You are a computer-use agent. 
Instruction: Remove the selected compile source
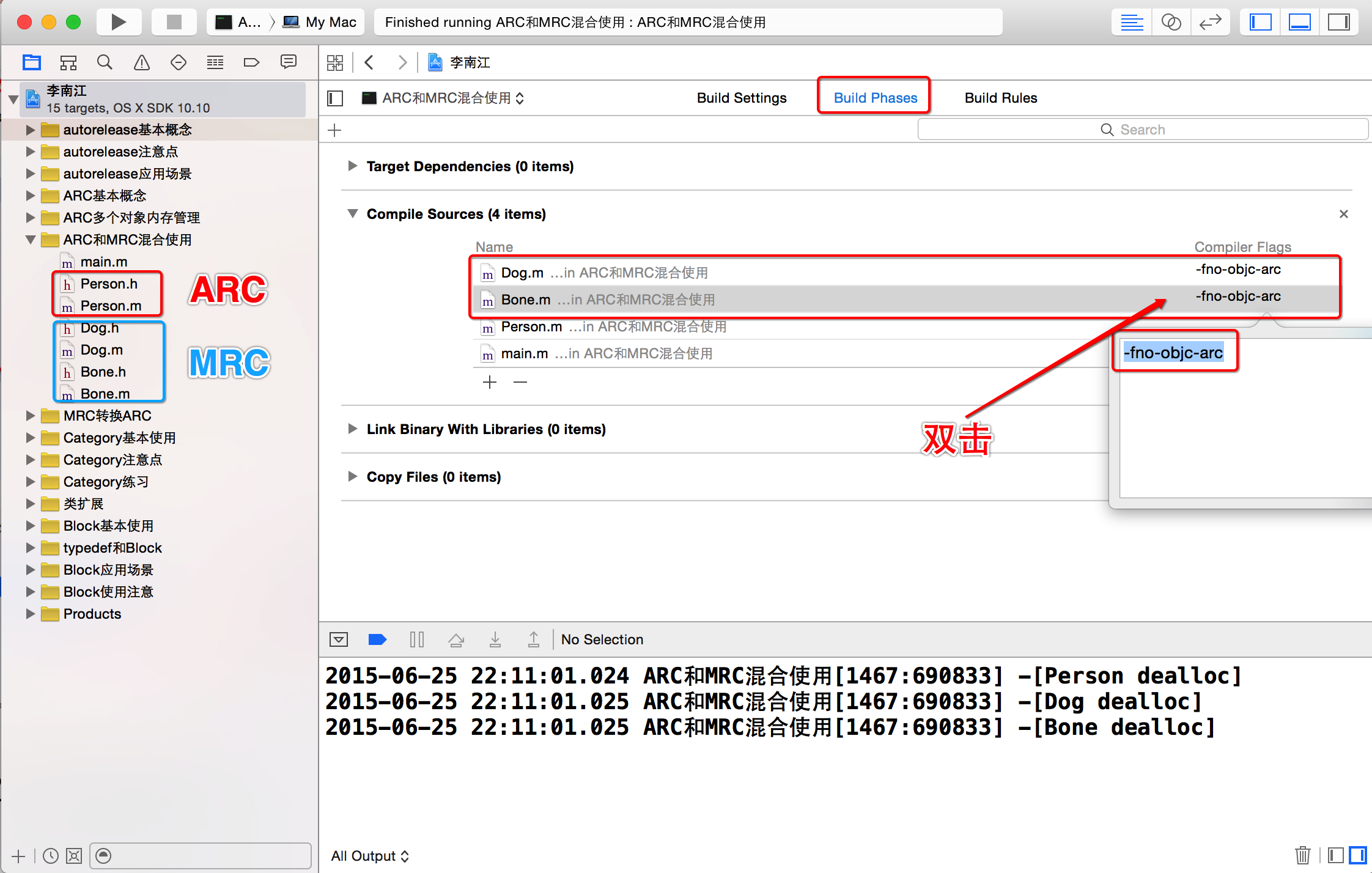pyautogui.click(x=520, y=383)
